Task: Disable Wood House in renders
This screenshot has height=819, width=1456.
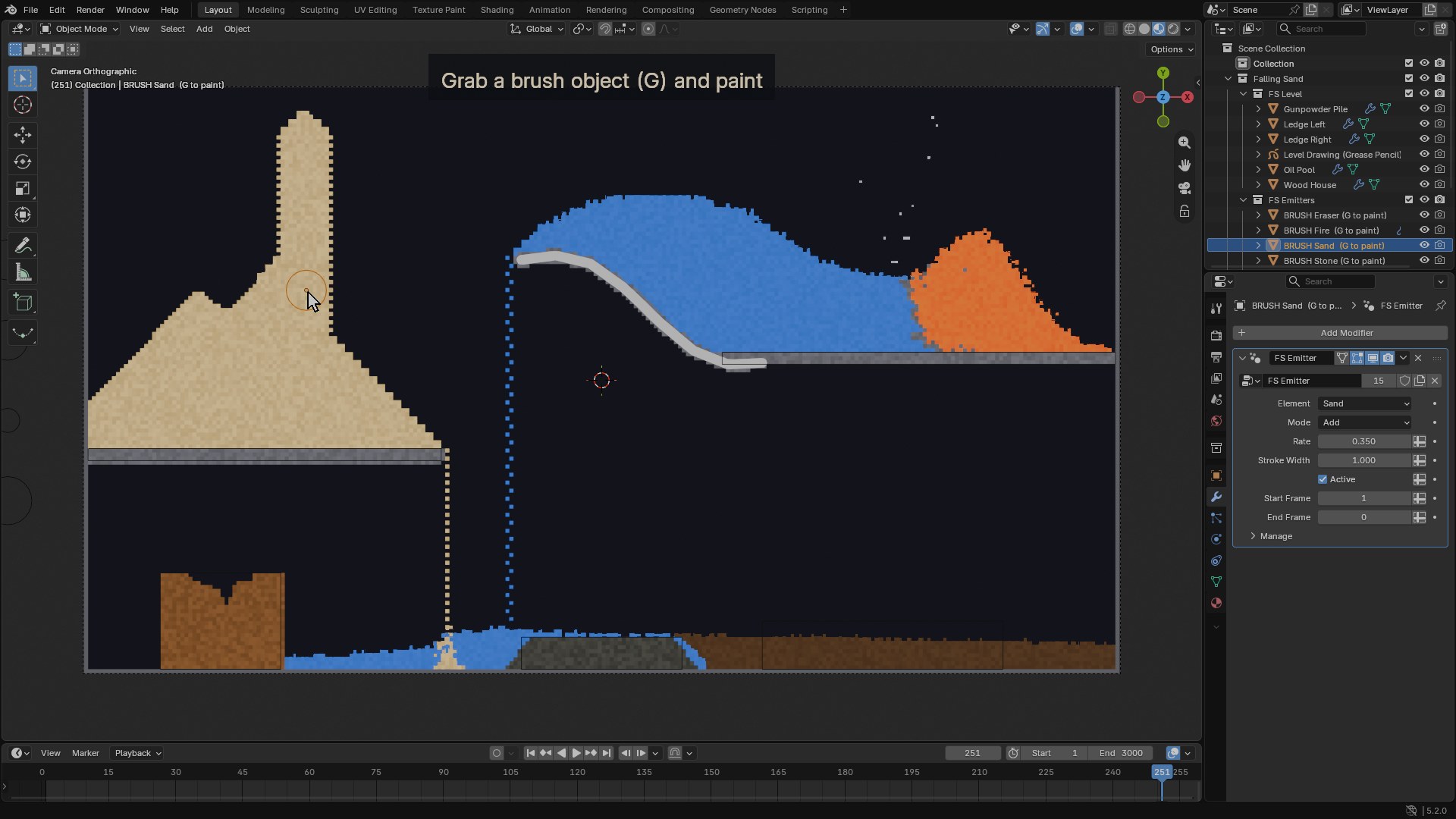Action: point(1440,184)
